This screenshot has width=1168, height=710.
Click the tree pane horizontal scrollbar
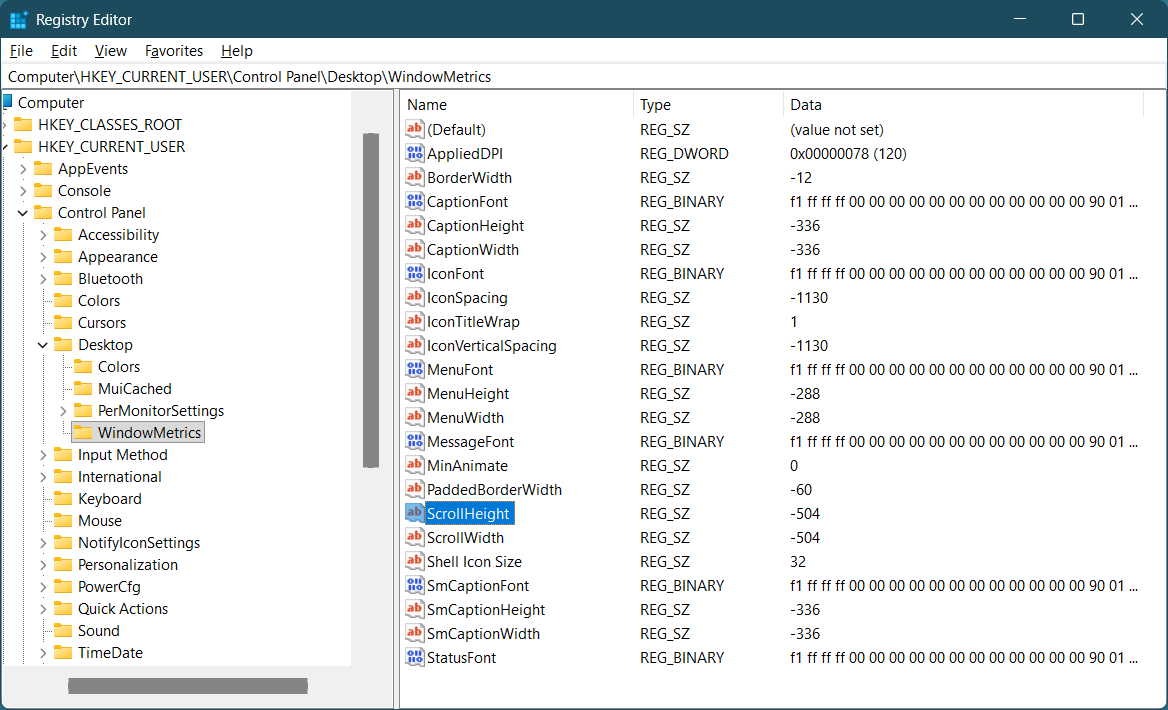[187, 686]
